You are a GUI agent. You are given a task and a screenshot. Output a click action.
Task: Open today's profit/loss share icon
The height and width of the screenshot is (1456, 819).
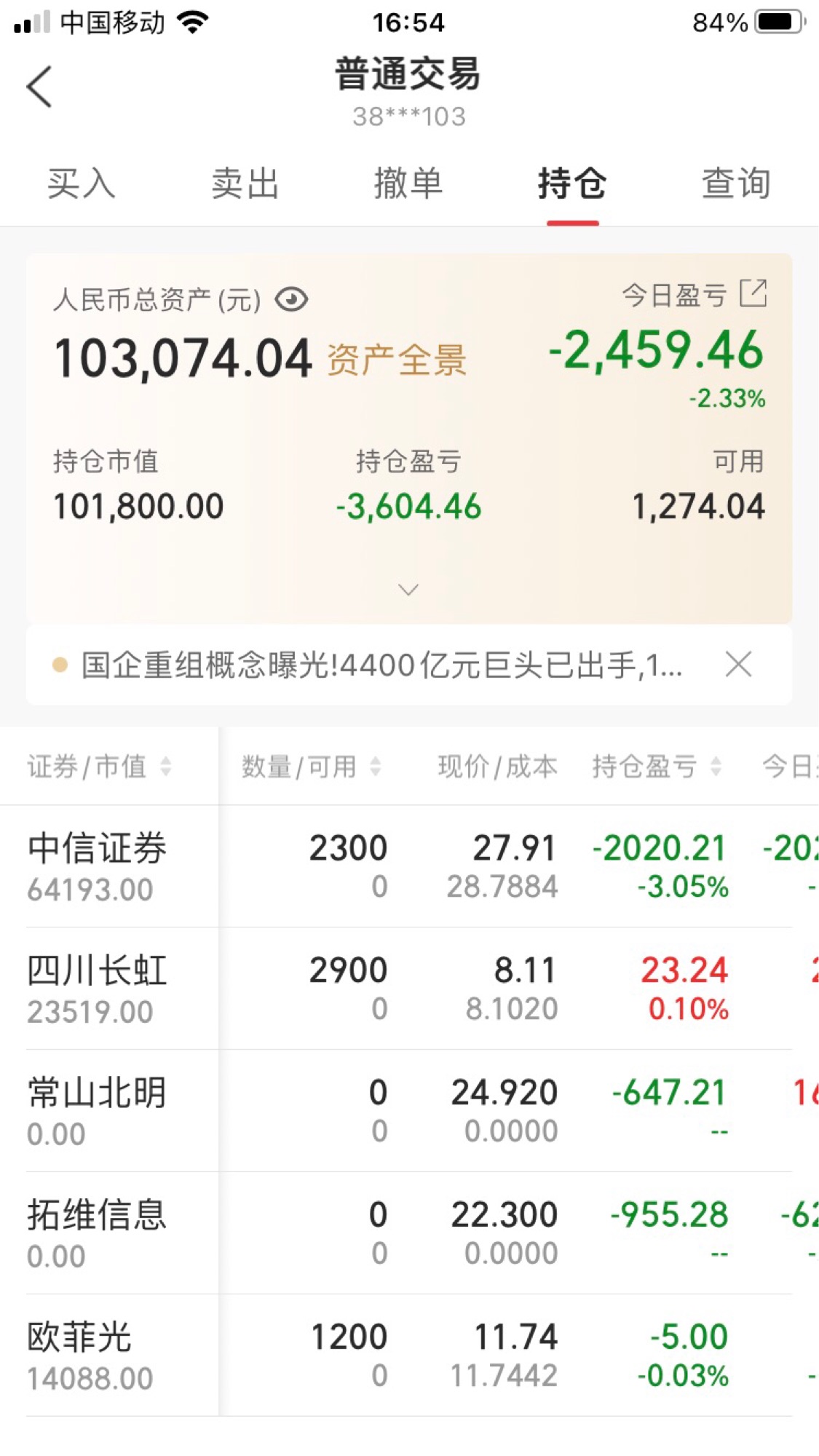pos(753,293)
